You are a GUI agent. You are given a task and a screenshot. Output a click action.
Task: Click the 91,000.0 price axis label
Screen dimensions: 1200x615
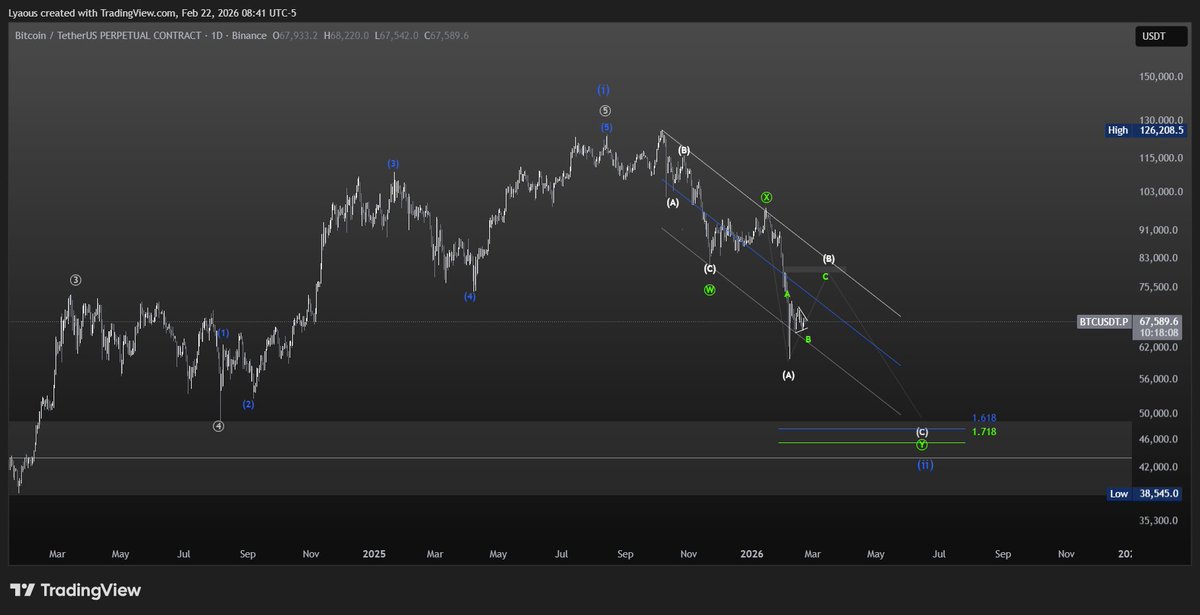click(x=1160, y=230)
